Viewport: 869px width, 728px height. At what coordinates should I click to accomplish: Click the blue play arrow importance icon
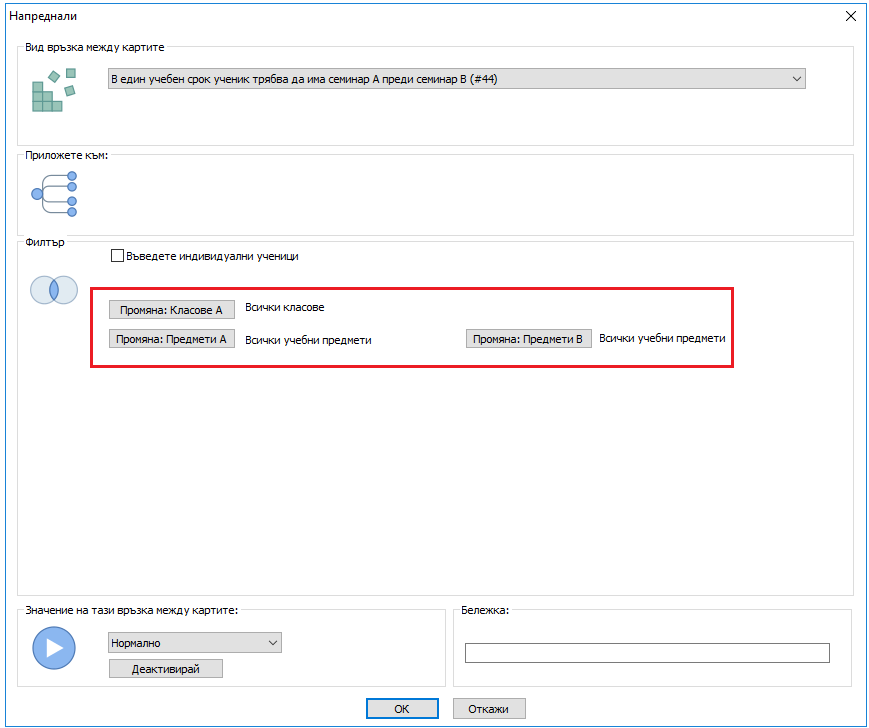pyautogui.click(x=53, y=648)
